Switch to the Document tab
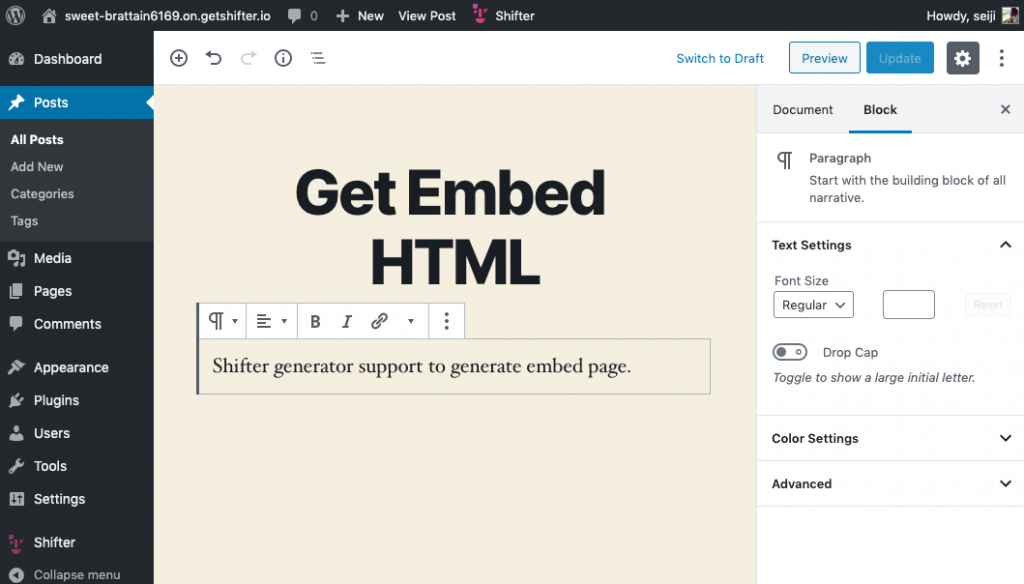Viewport: 1024px width, 584px height. pyautogui.click(x=803, y=110)
